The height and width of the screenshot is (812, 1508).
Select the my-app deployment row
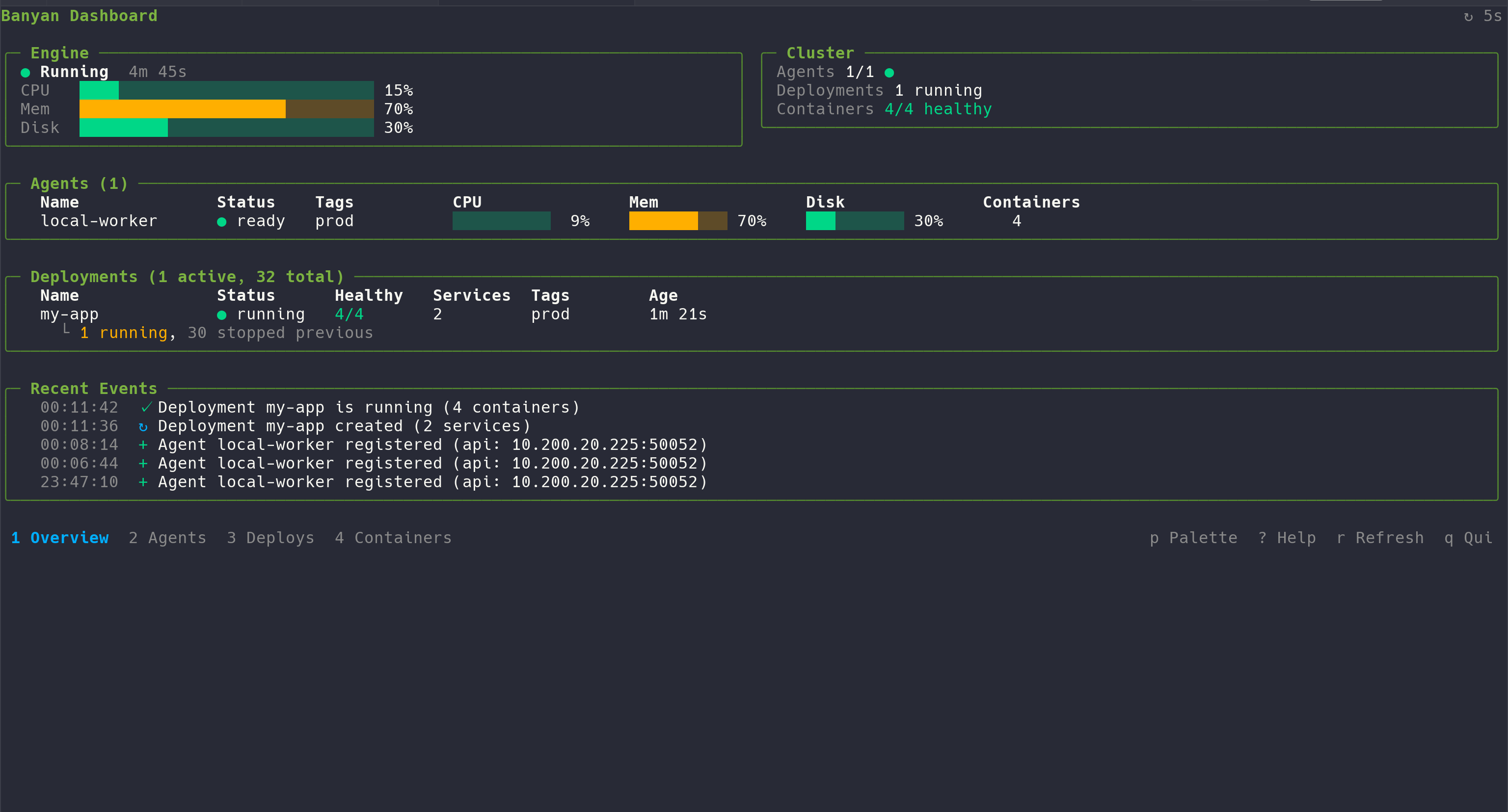click(x=69, y=314)
